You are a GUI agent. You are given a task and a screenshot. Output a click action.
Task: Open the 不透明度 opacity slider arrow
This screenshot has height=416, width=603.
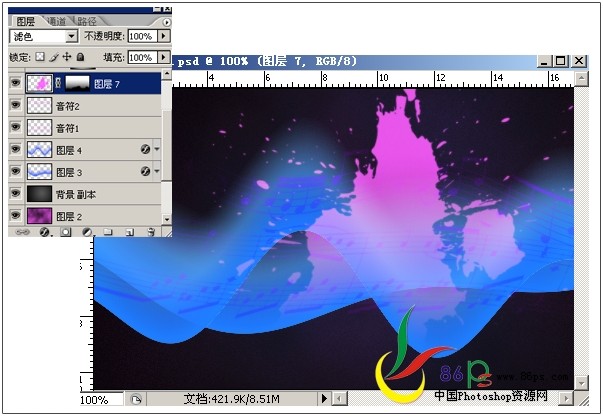click(164, 36)
